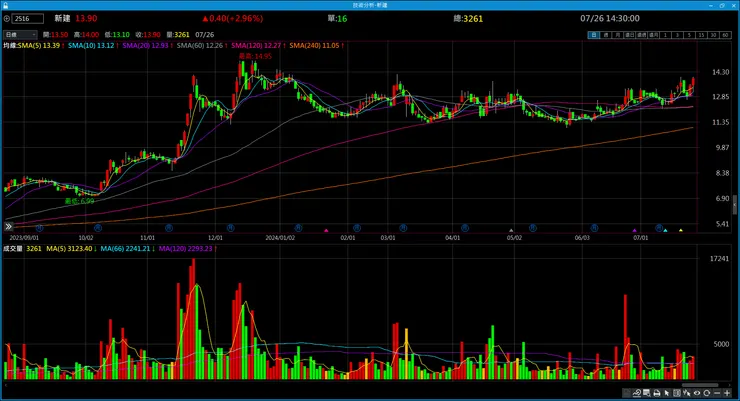
Task: Edit the stock code field showing 2516
Action: pyautogui.click(x=28, y=18)
